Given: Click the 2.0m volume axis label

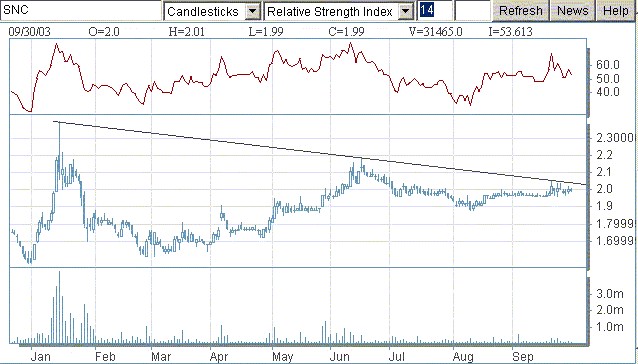Looking at the screenshot, I should [x=610, y=310].
